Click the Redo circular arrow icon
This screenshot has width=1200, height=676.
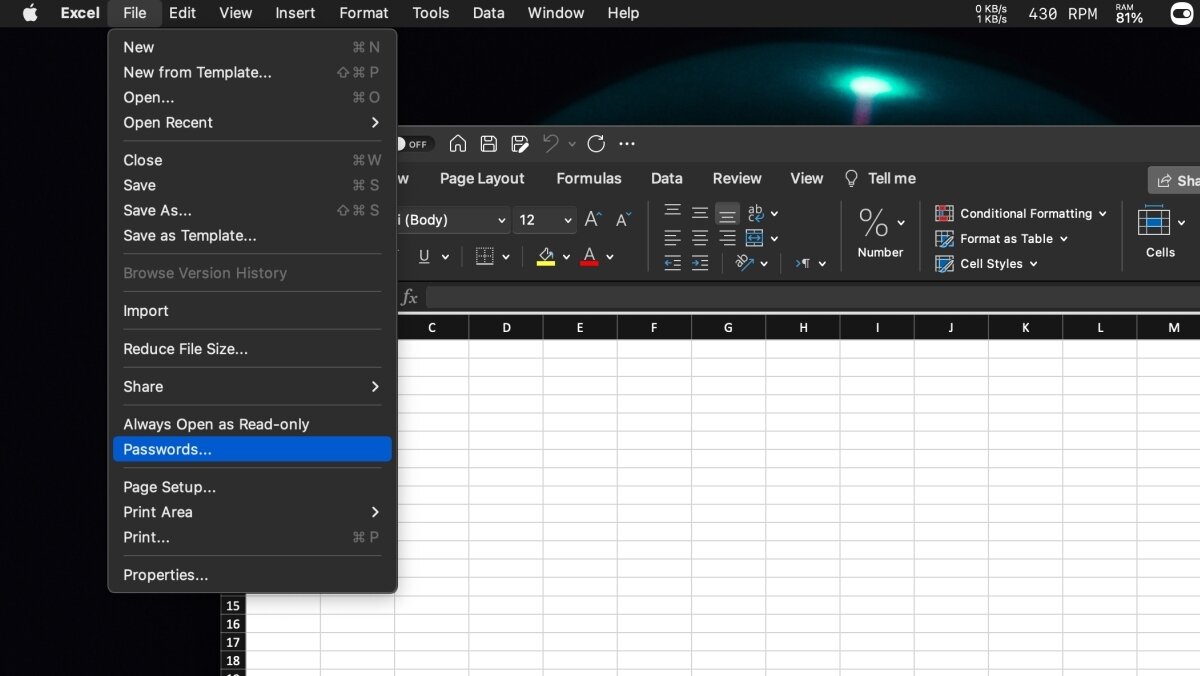click(596, 144)
